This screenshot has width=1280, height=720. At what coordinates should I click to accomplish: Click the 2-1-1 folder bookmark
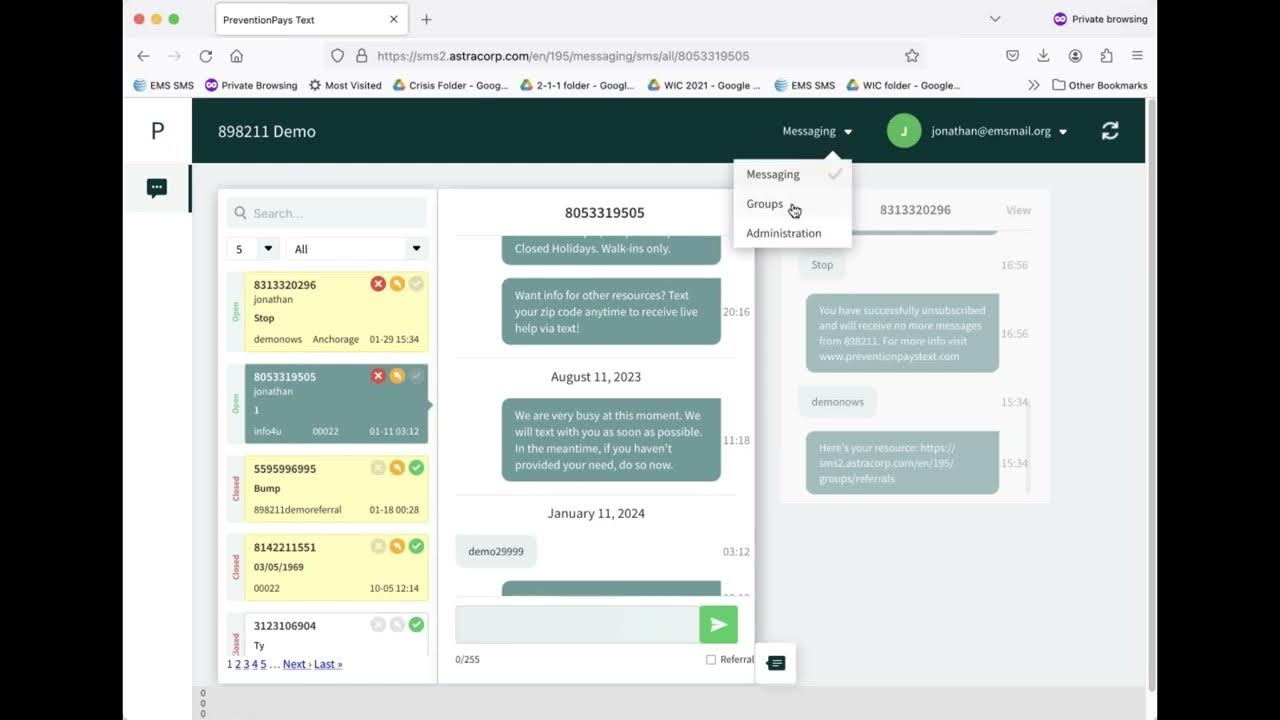577,85
